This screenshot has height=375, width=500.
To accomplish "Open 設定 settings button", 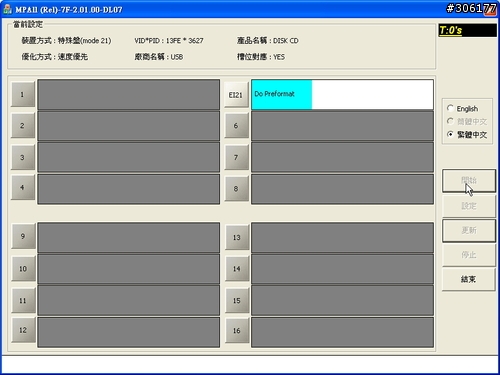I will pos(469,206).
